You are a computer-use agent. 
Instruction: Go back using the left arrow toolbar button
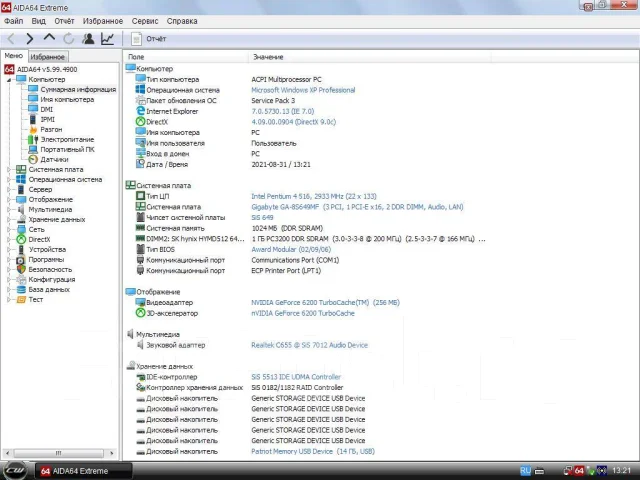tap(11, 39)
